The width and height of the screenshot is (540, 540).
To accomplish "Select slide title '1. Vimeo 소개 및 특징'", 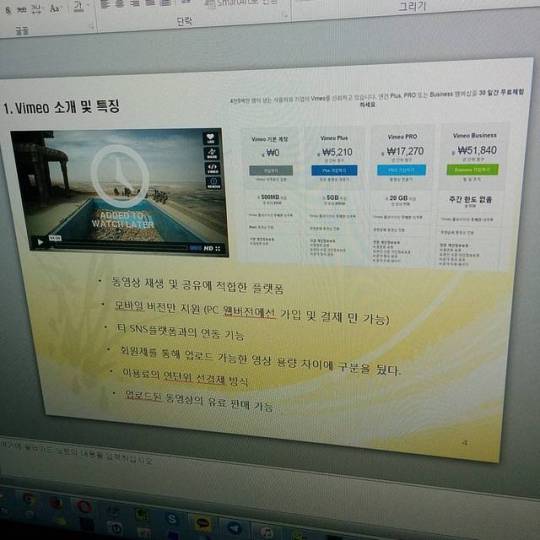I will point(61,107).
